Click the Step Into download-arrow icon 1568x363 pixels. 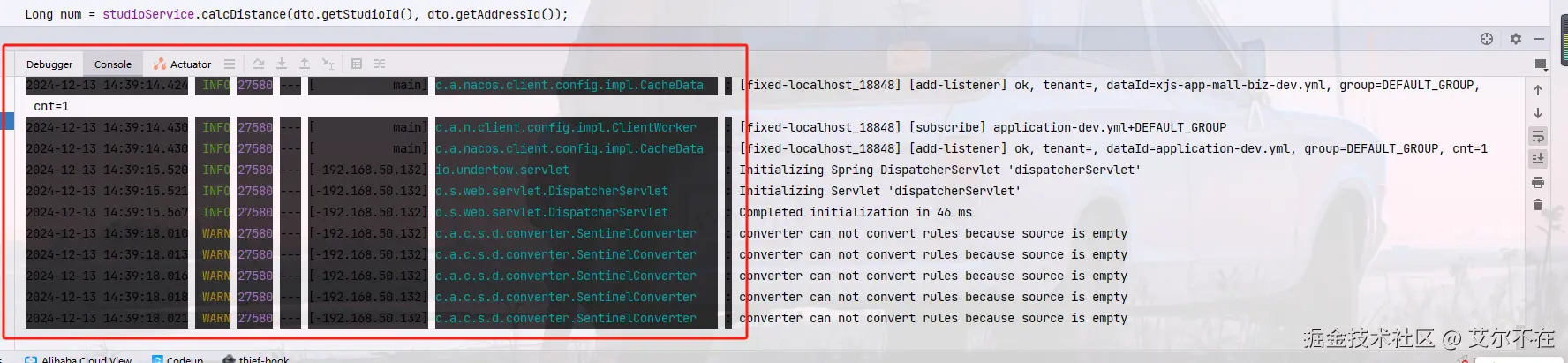282,64
